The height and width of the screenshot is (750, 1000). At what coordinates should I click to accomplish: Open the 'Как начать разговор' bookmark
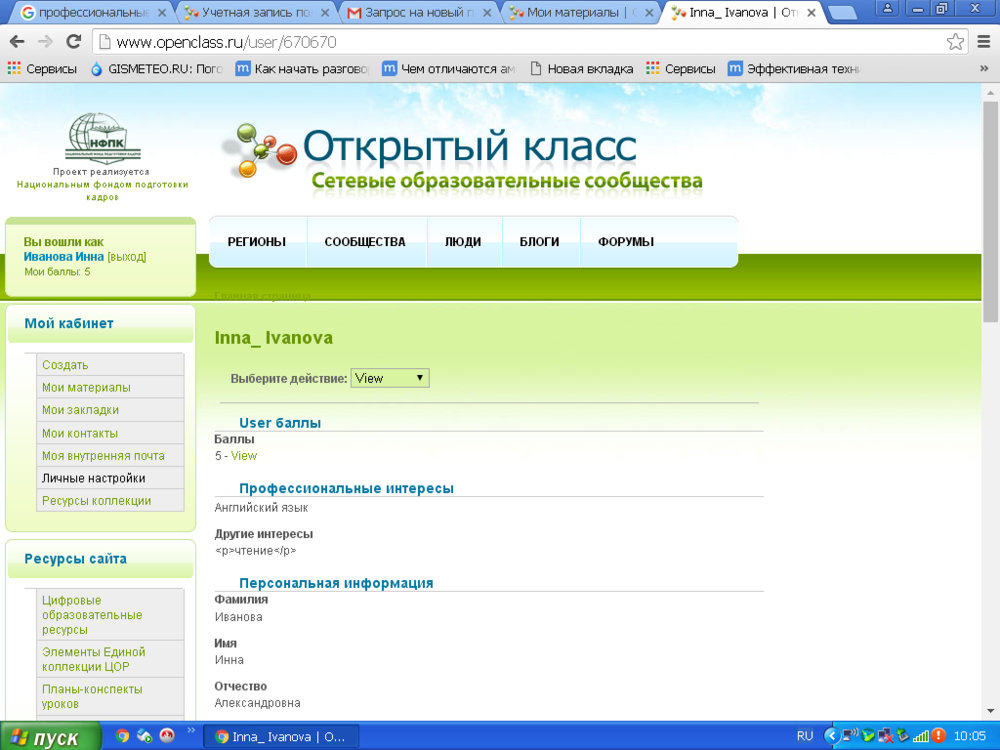(x=302, y=69)
